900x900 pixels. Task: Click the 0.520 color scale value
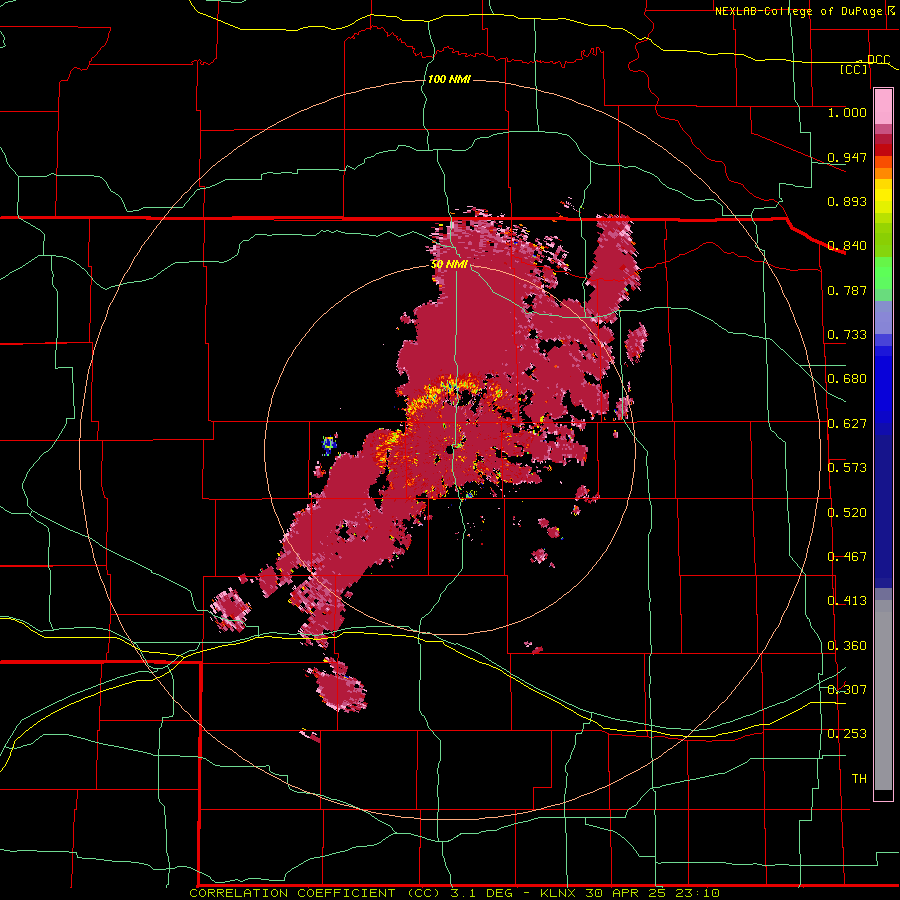pyautogui.click(x=847, y=513)
